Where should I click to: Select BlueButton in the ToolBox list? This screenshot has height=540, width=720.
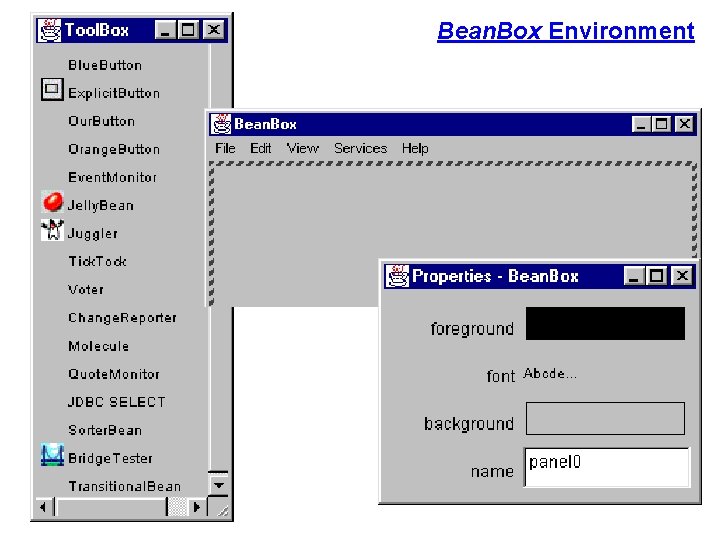105,65
